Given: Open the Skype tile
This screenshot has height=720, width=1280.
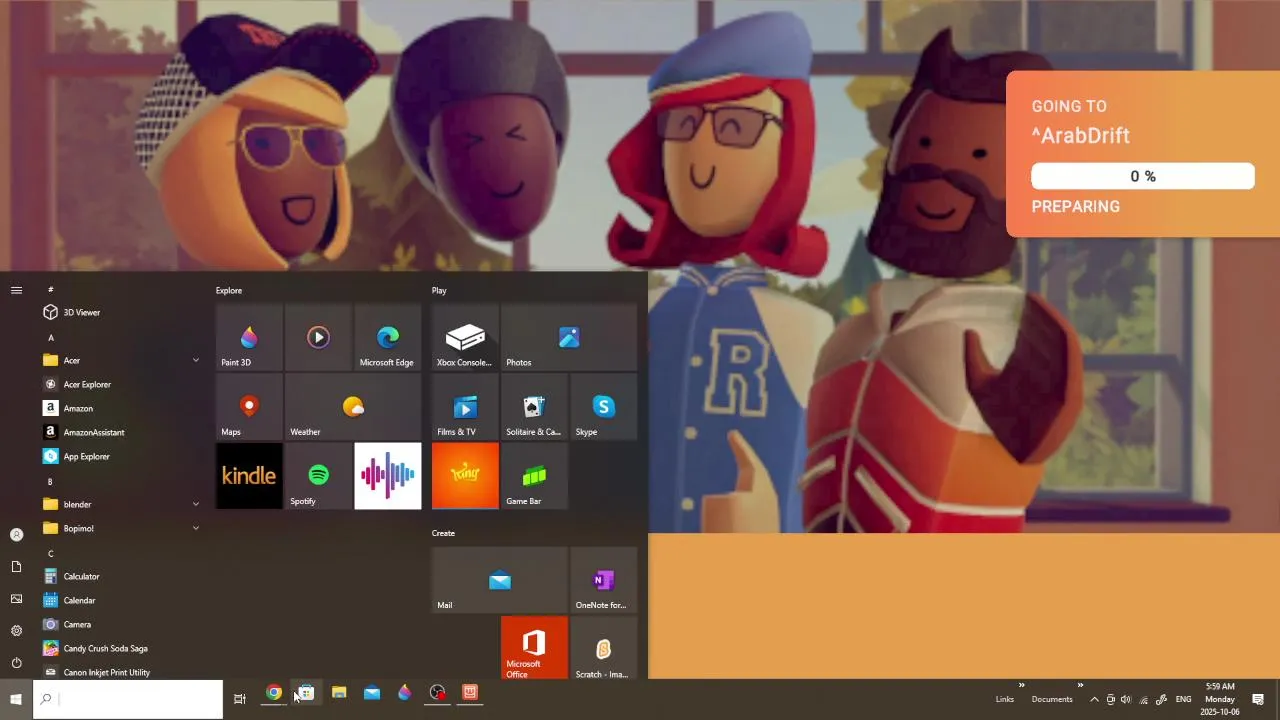Looking at the screenshot, I should tap(603, 407).
